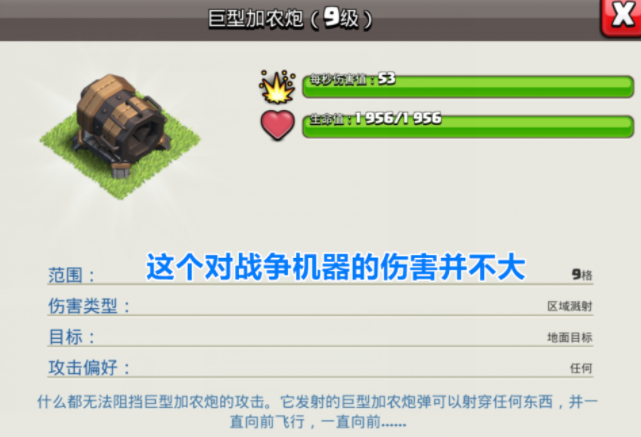Click the 巨型加农炮 title text

[x=256, y=19]
